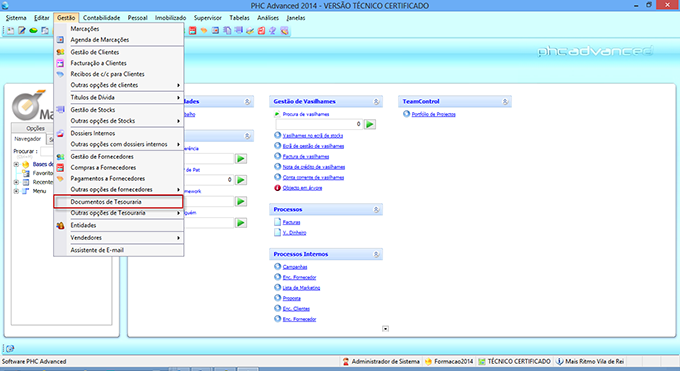Screen dimensions: 680x371
Task: Click the Facturação a Clientes pink icon
Action: [x=60, y=63]
